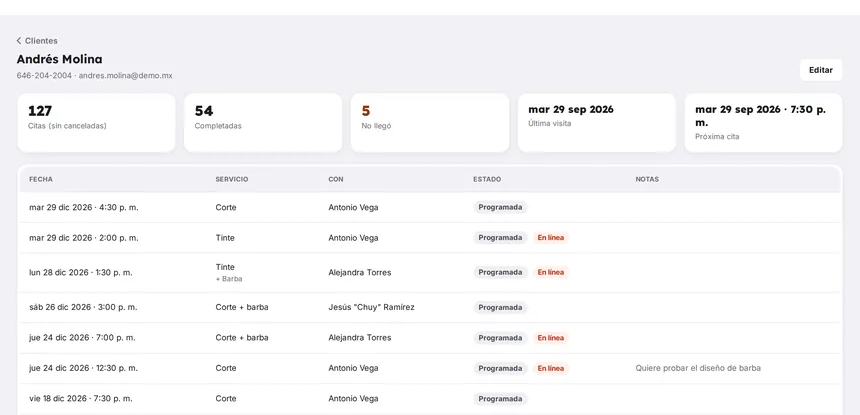
Task: Open the Editar button
Action: (x=821, y=70)
